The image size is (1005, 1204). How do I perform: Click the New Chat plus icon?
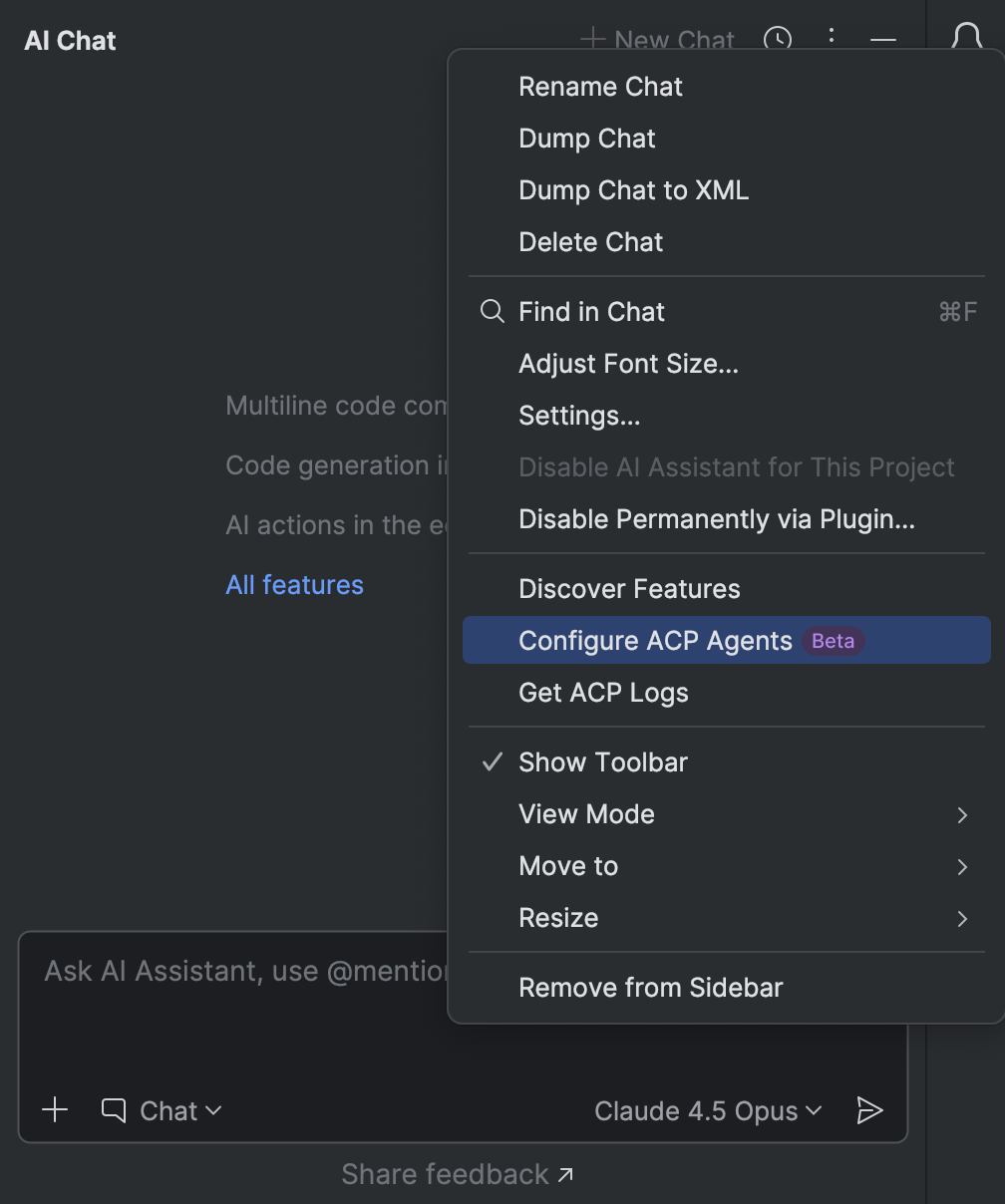click(593, 39)
